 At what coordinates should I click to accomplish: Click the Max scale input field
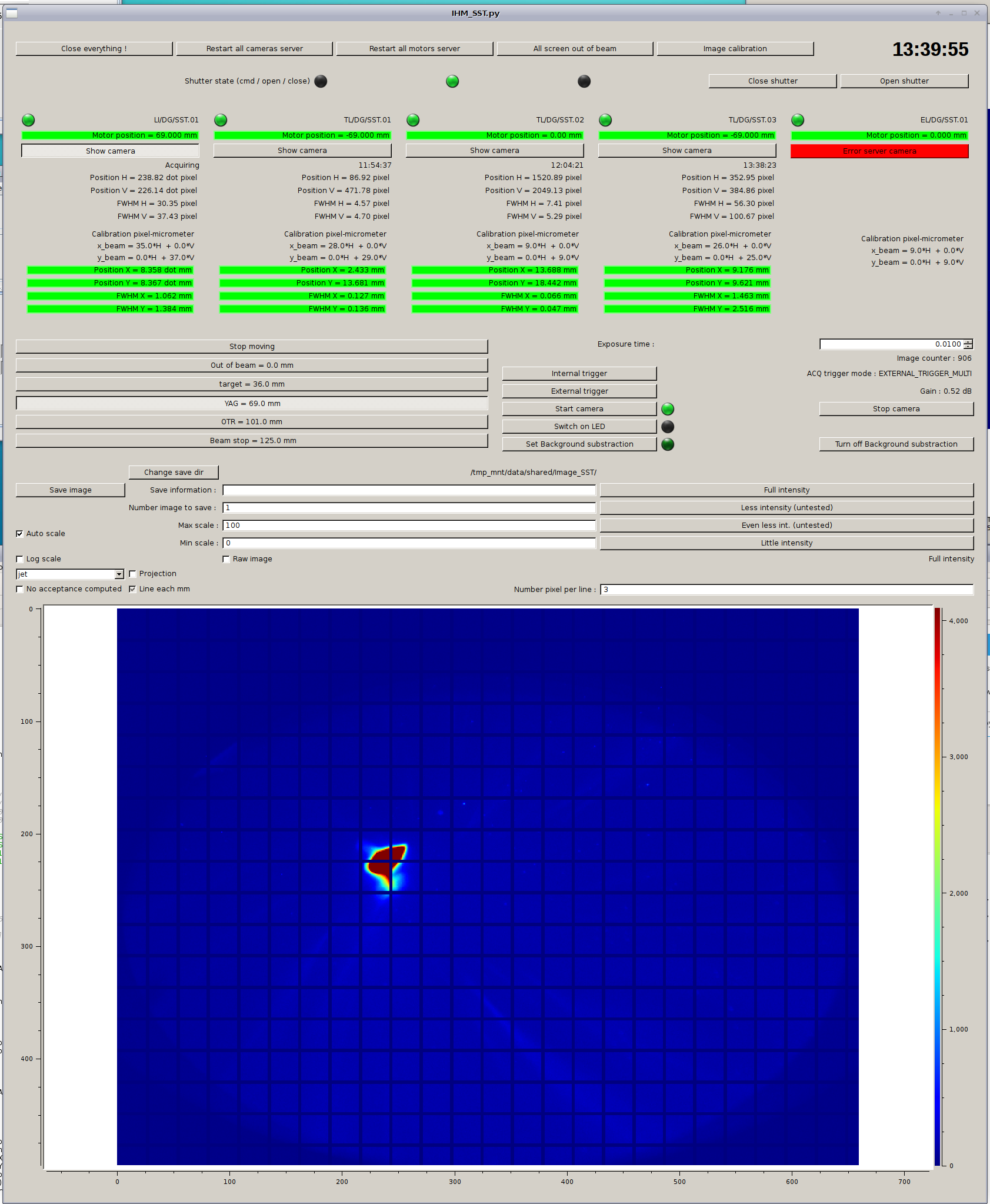409,525
